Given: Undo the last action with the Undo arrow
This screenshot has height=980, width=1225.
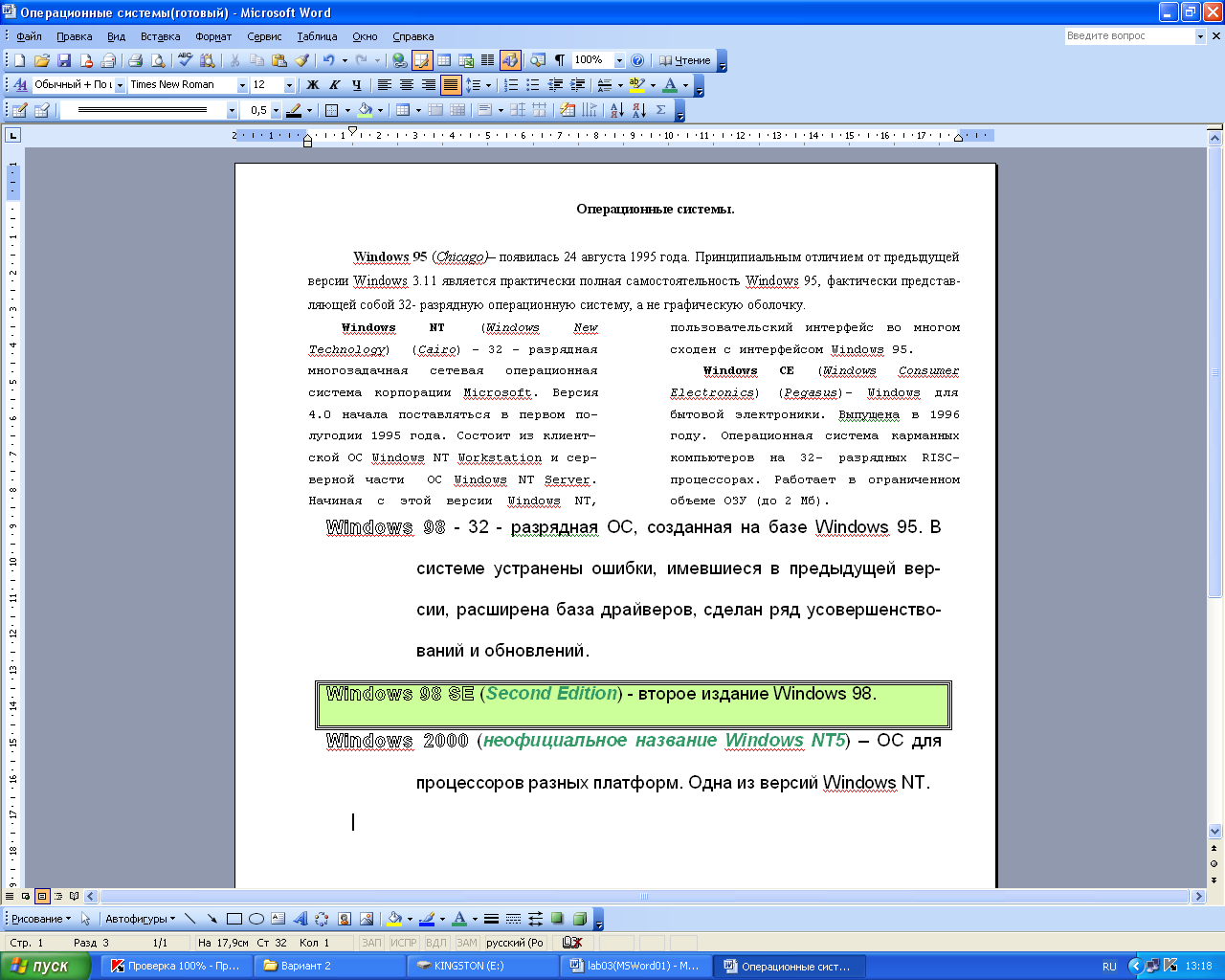Looking at the screenshot, I should [328, 60].
